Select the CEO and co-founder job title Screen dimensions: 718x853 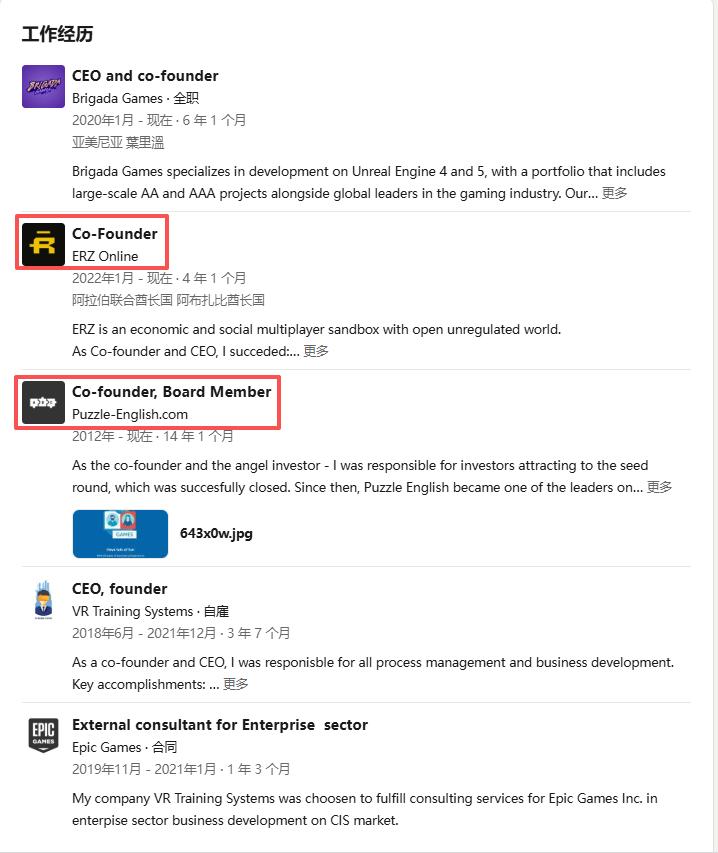coord(145,76)
